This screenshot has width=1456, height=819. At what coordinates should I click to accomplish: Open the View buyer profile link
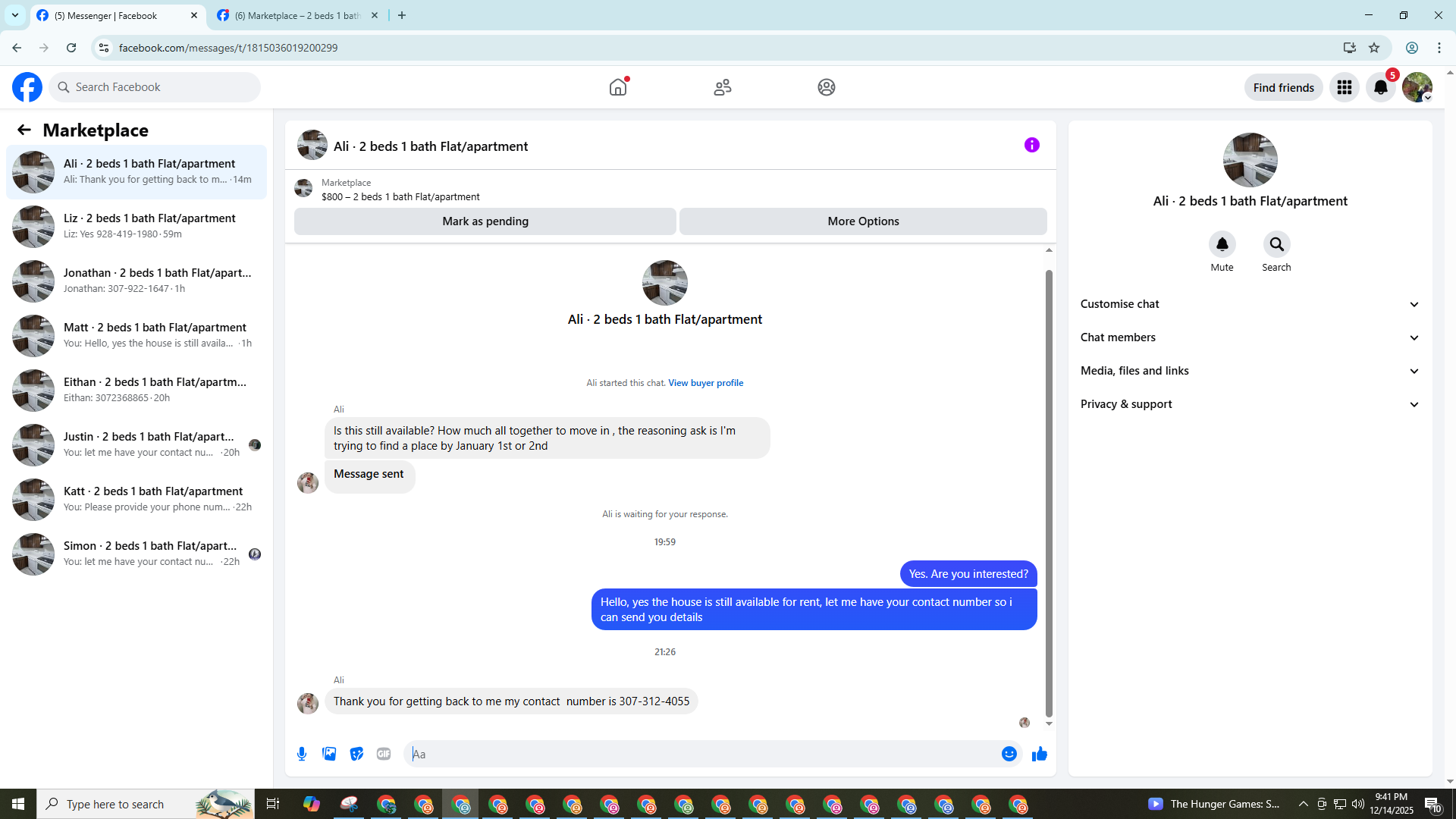(x=705, y=383)
